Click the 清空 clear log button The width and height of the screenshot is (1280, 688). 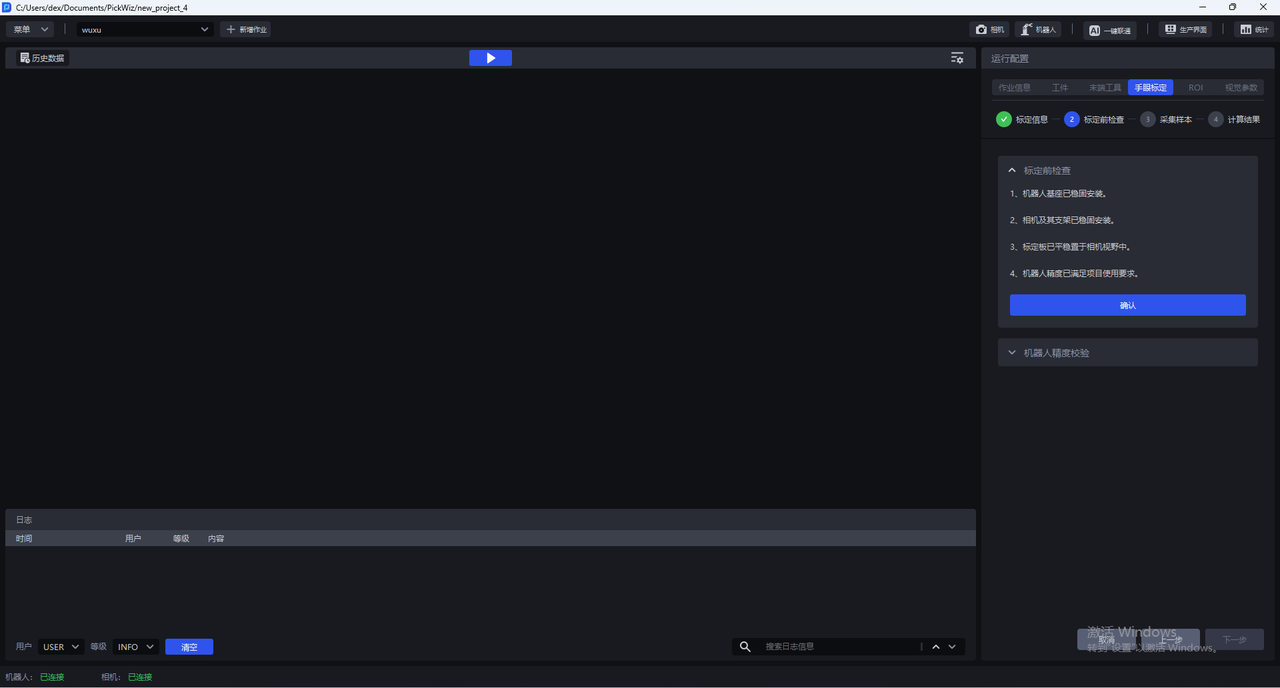click(189, 647)
